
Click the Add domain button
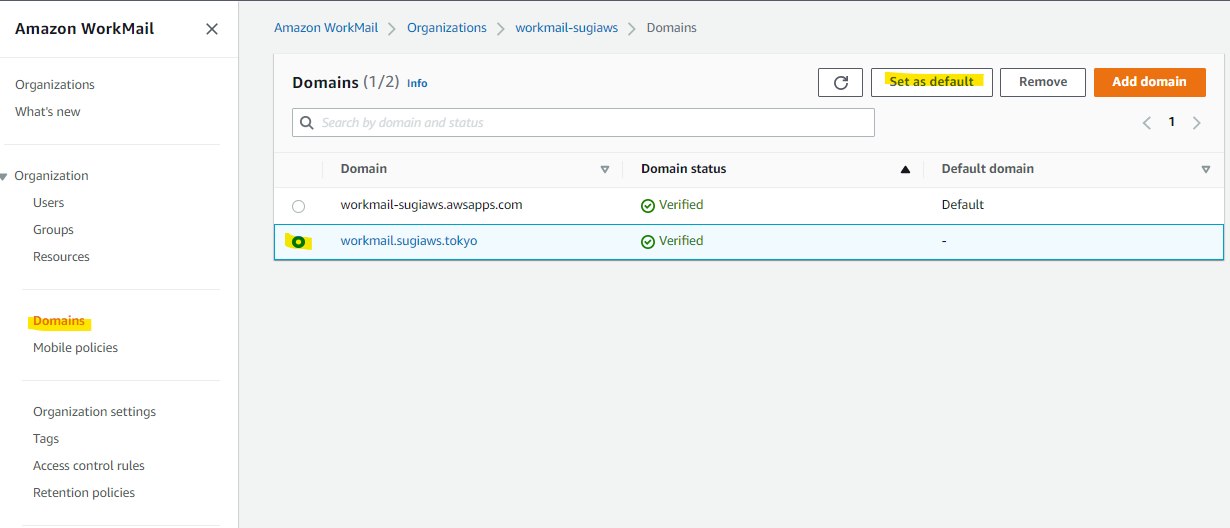pyautogui.click(x=1150, y=82)
